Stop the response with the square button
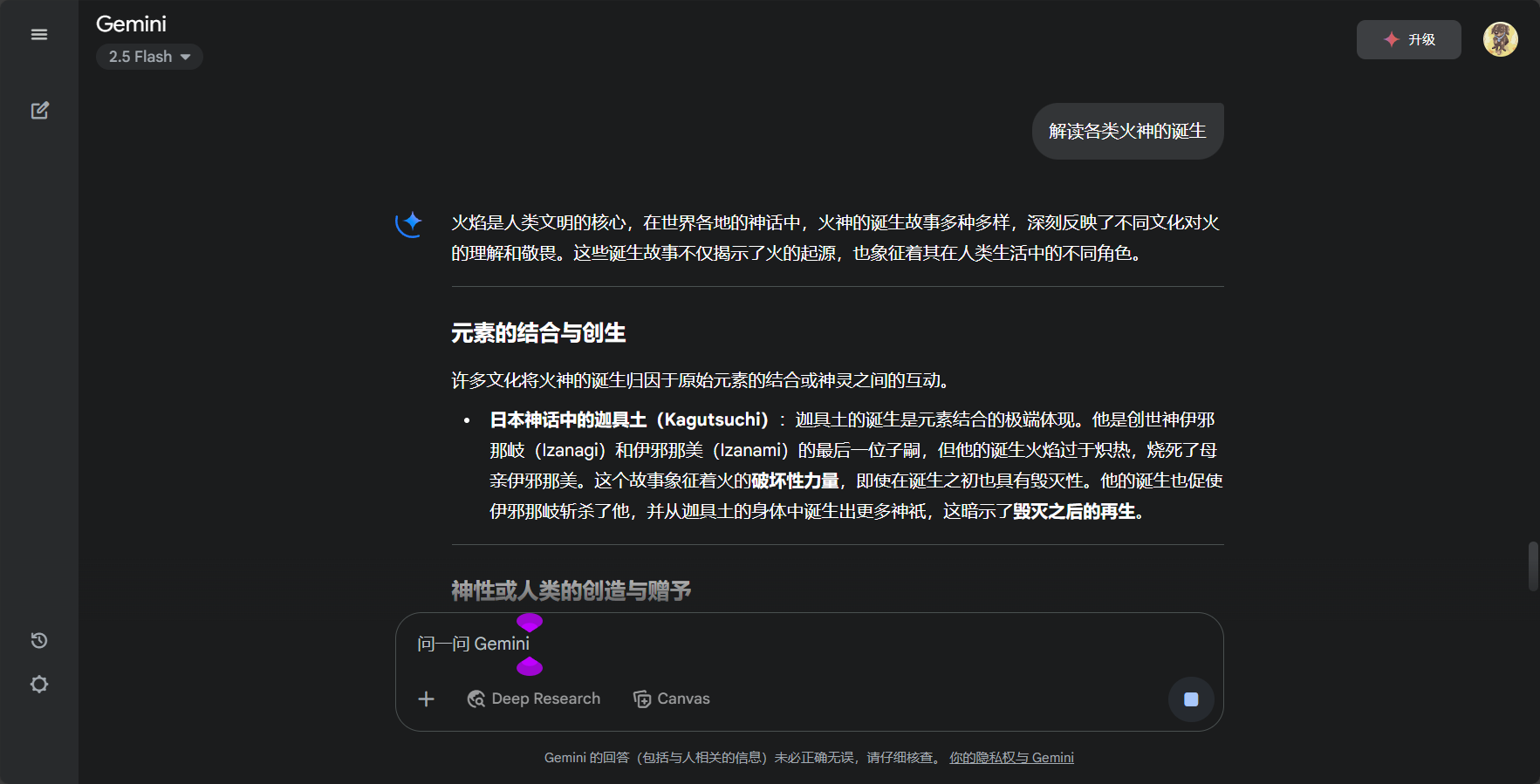1540x784 pixels. 1191,699
